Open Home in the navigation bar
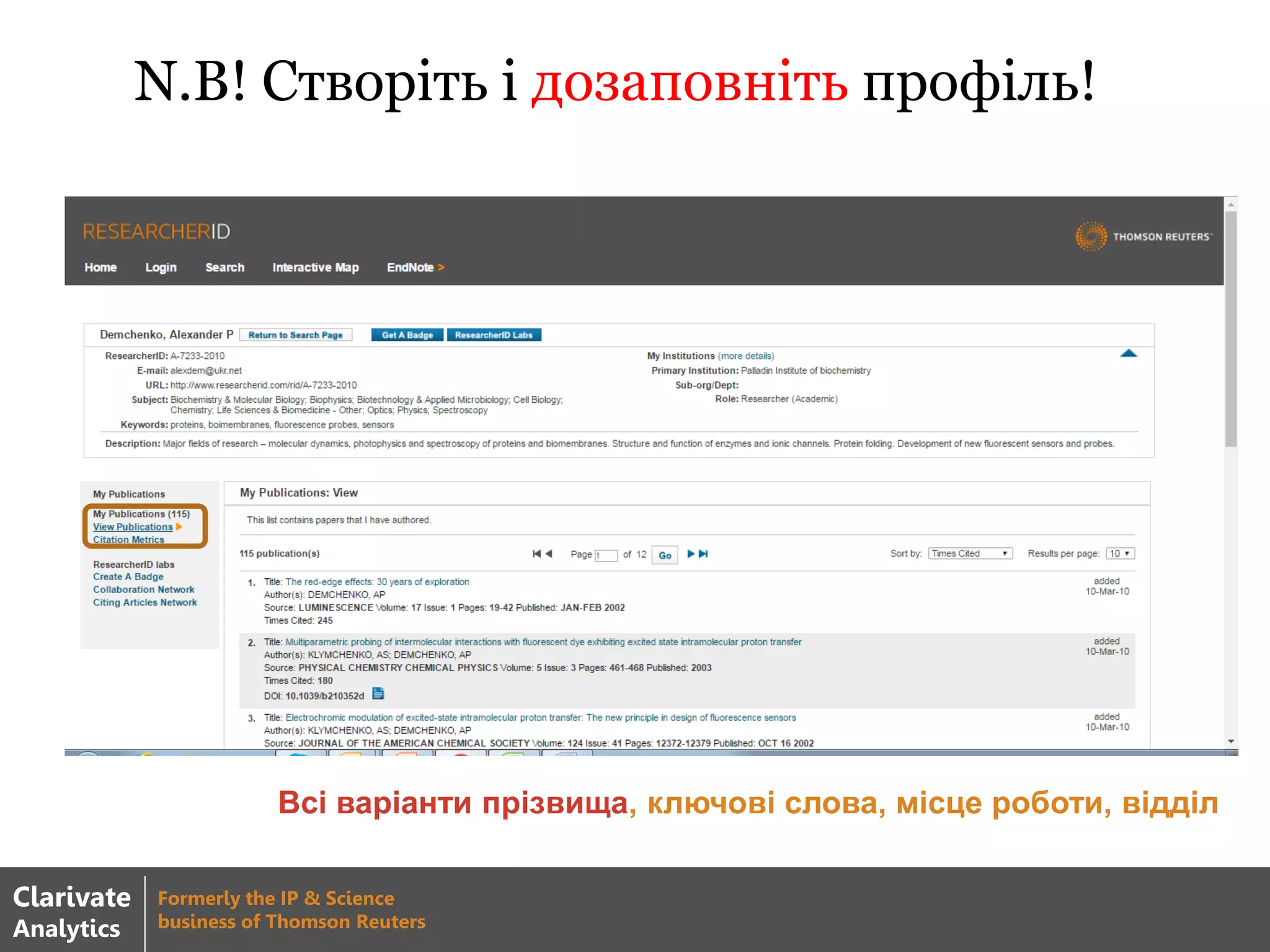The height and width of the screenshot is (952, 1270). tap(100, 267)
